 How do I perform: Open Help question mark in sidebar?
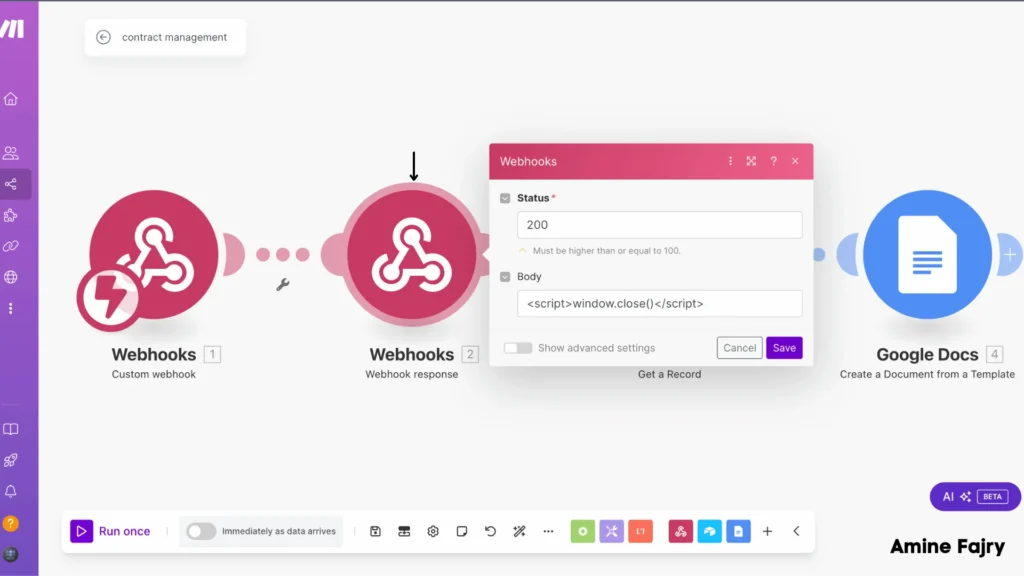coord(10,523)
